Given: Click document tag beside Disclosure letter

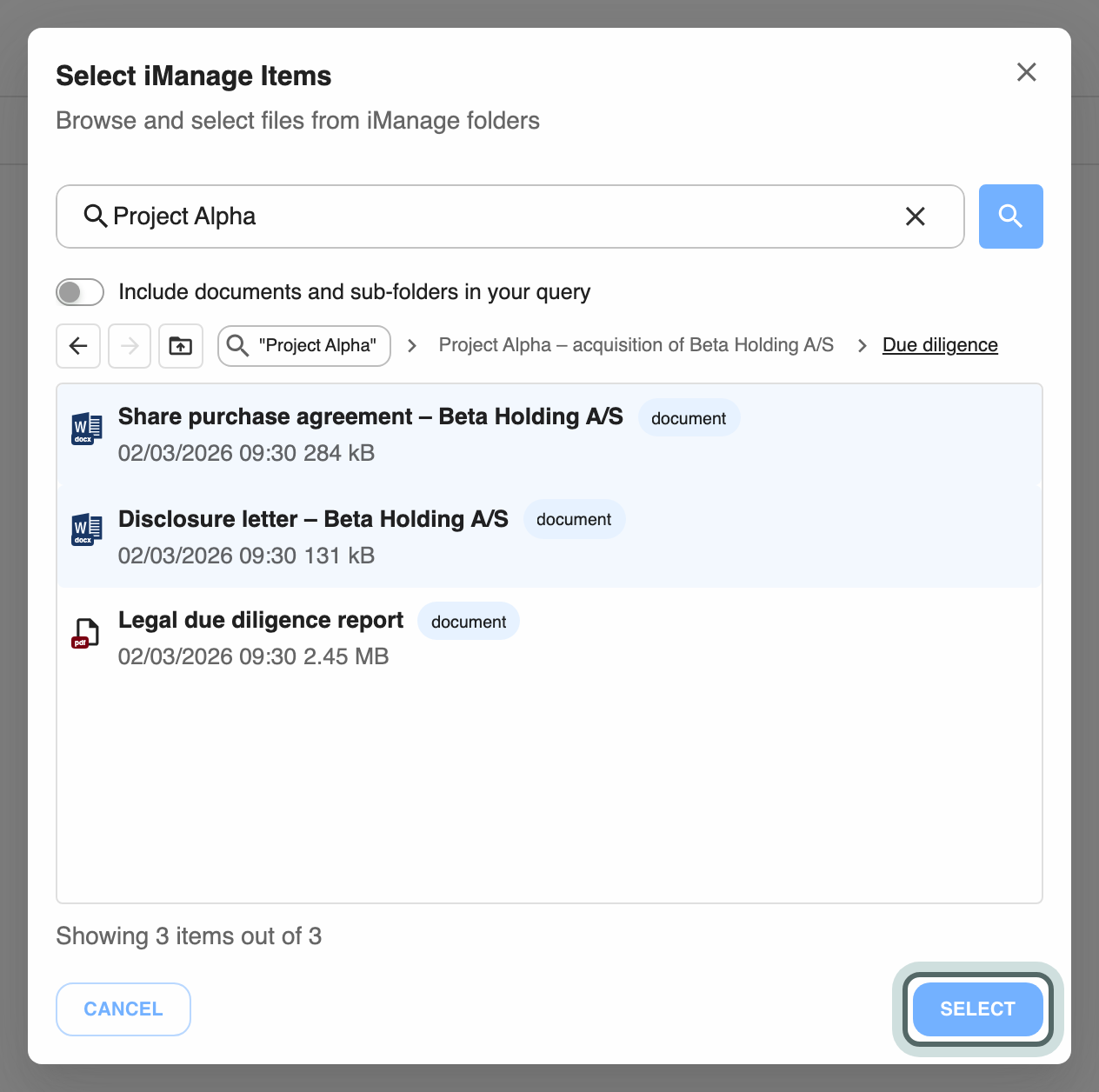Looking at the screenshot, I should (574, 519).
